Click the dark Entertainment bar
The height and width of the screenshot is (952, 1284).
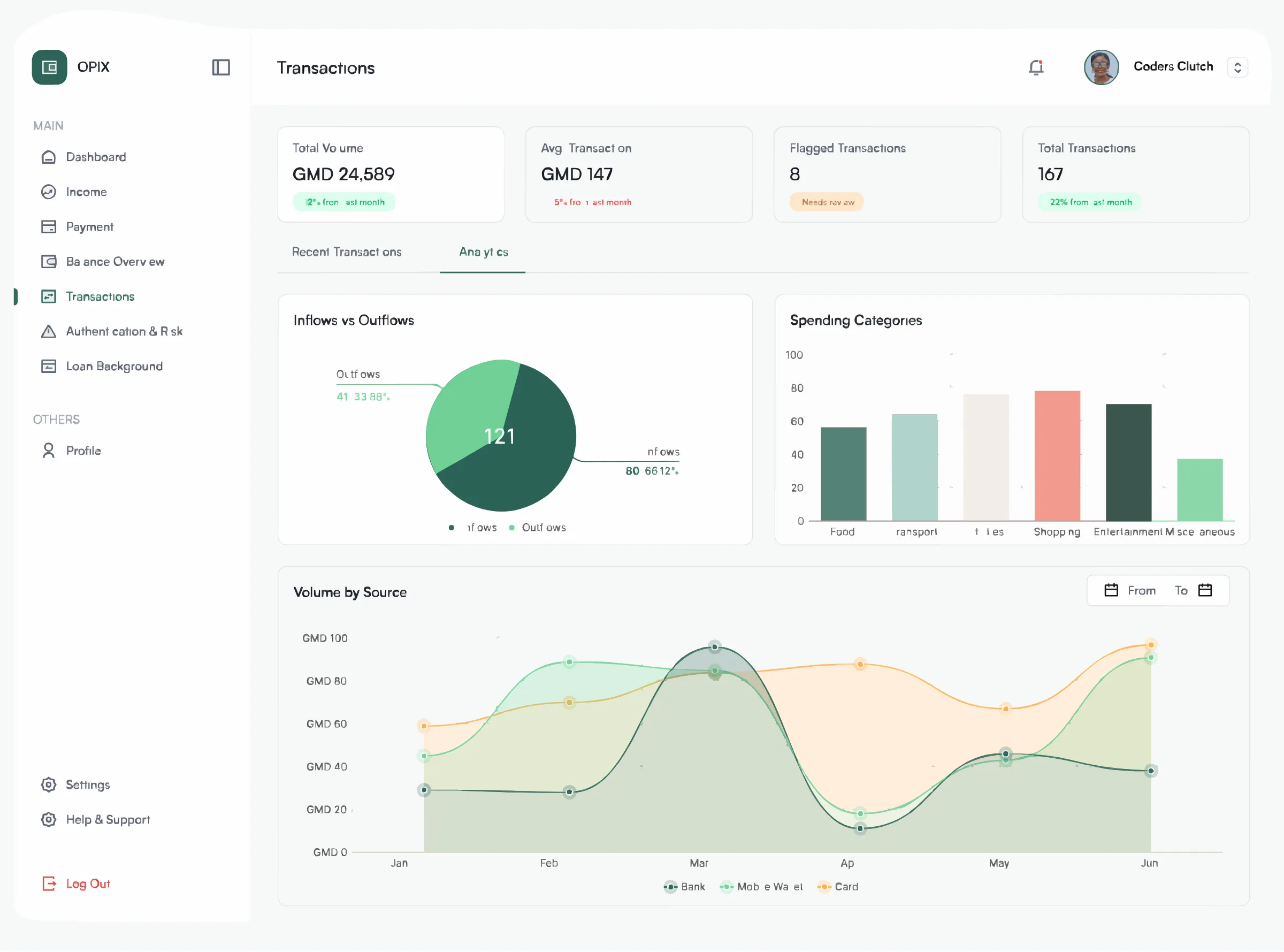pyautogui.click(x=1128, y=463)
